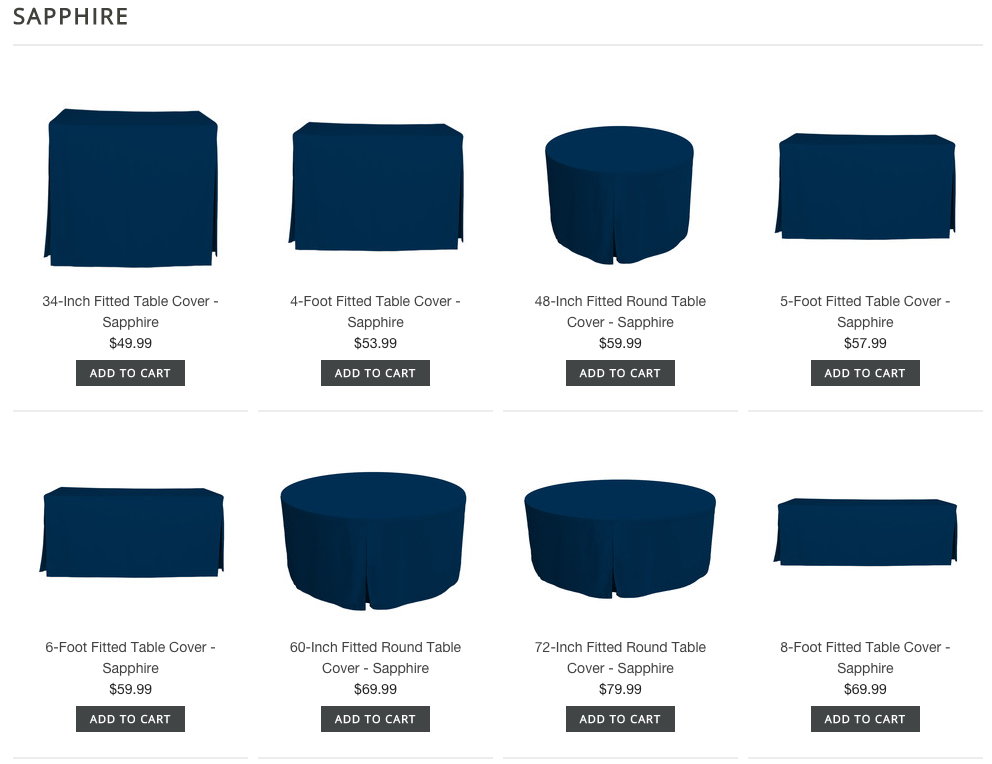This screenshot has height=764, width=992.
Task: Add the 5-Foot Fitted Table Cover to cart
Action: point(865,373)
